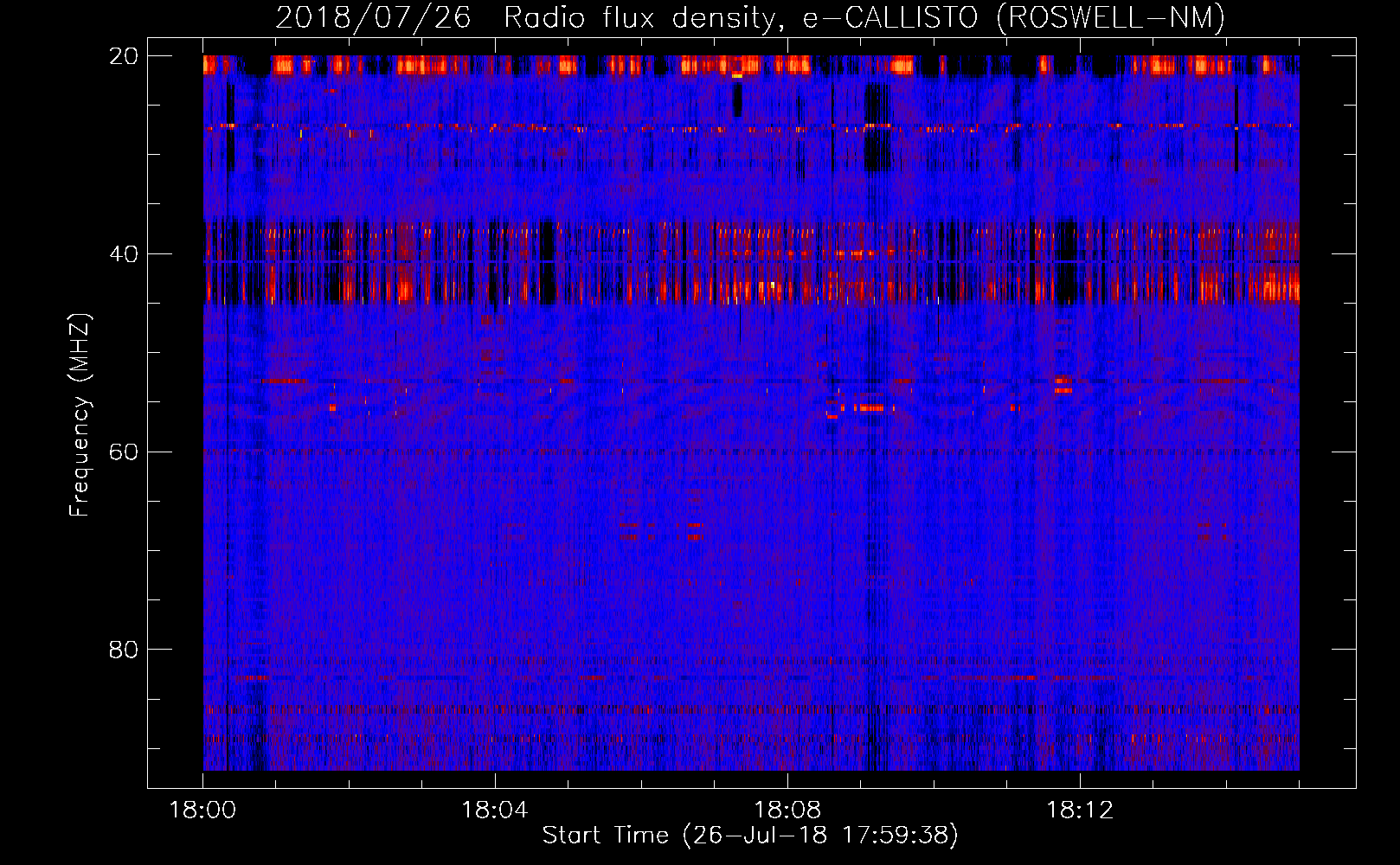Click the 18:00 time tick label

coord(202,811)
